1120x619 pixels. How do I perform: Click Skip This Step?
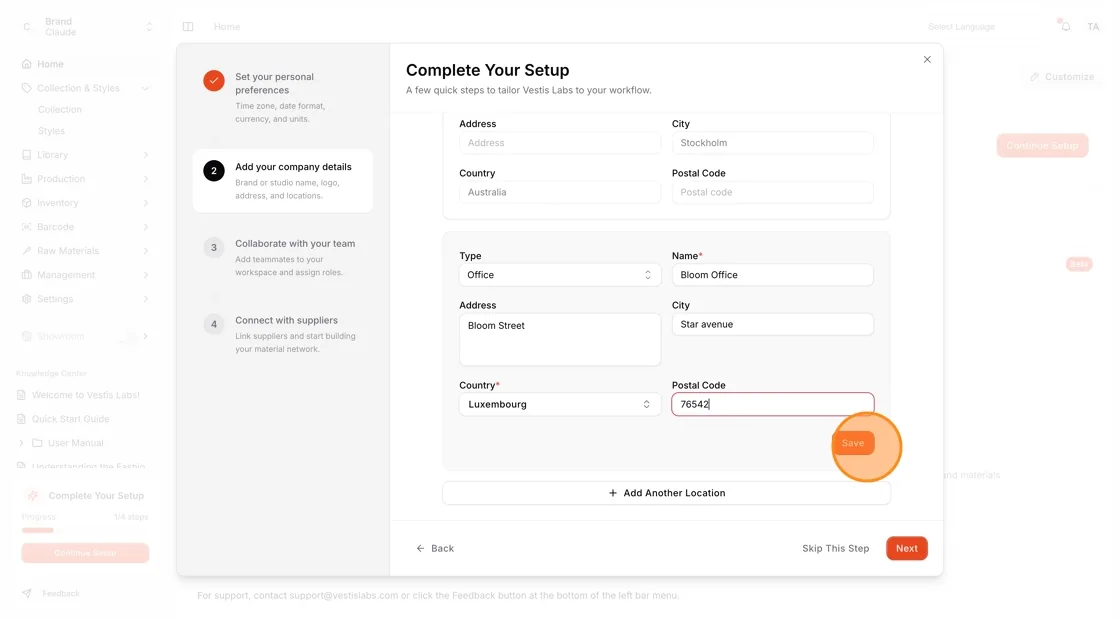point(835,548)
